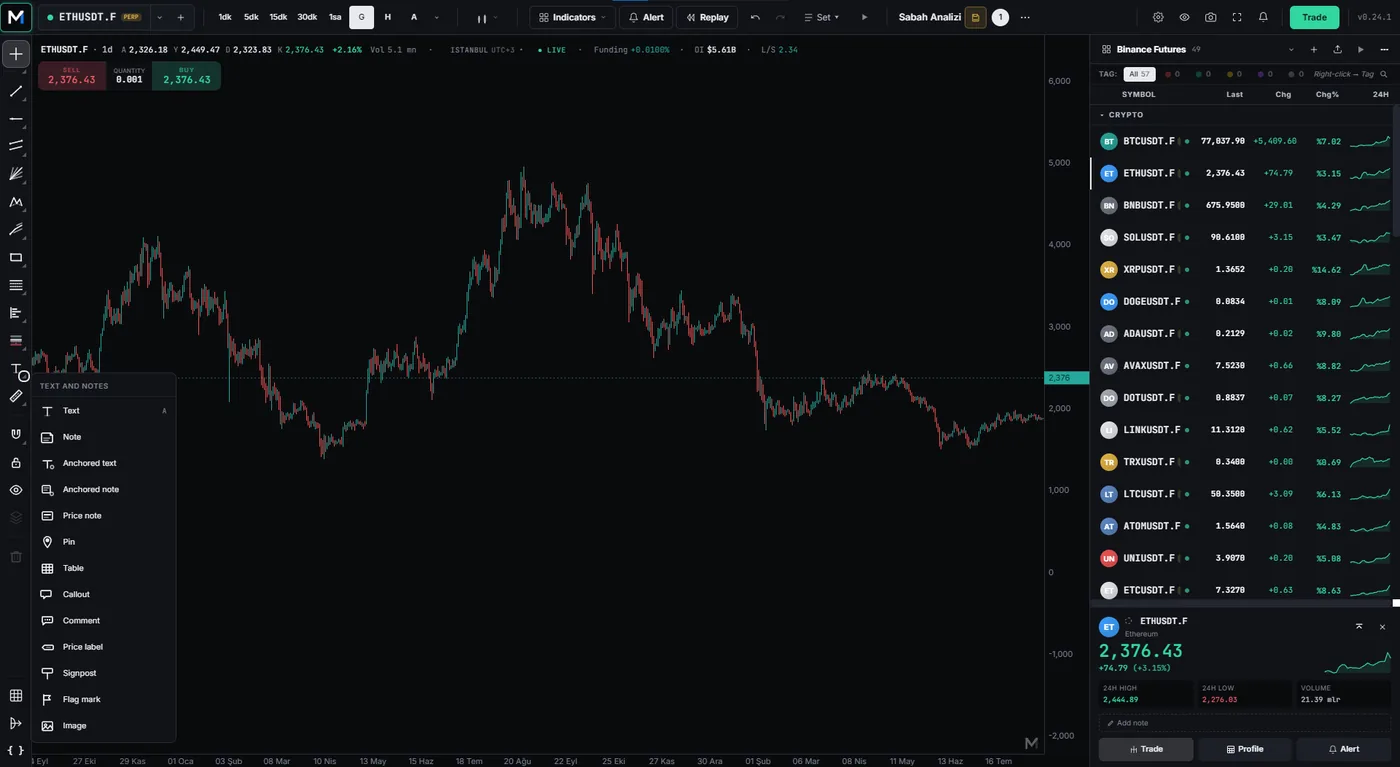Open the ETHUSDT.F symbol dropdown arrow
Viewport: 1400px width, 767px height.
click(159, 17)
